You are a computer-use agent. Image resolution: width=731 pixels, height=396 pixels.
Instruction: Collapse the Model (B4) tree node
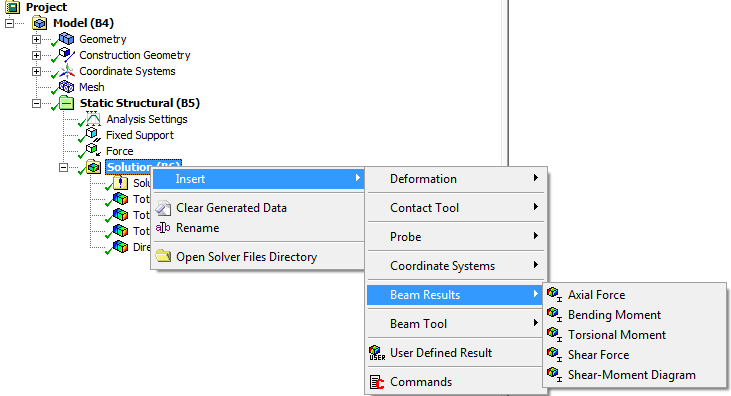pyautogui.click(x=9, y=23)
